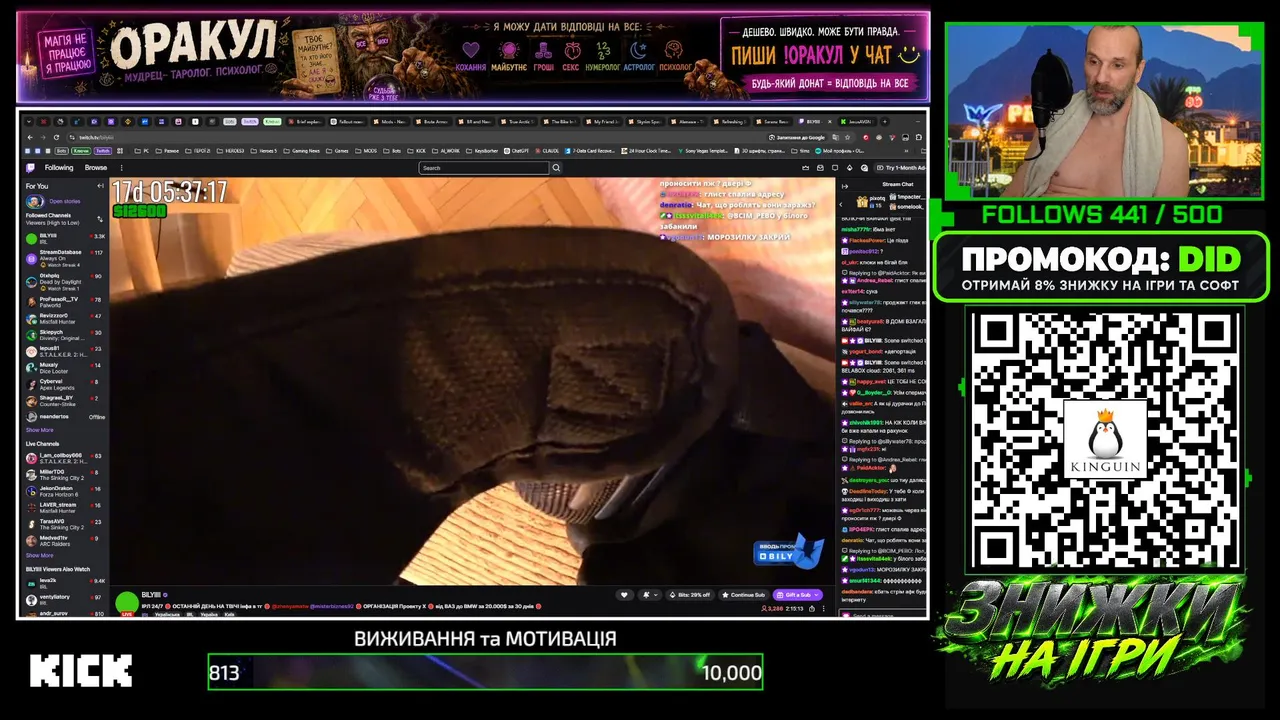The image size is (1280, 720).
Task: Expand the Gaming News bookmarks folder
Action: coord(301,151)
